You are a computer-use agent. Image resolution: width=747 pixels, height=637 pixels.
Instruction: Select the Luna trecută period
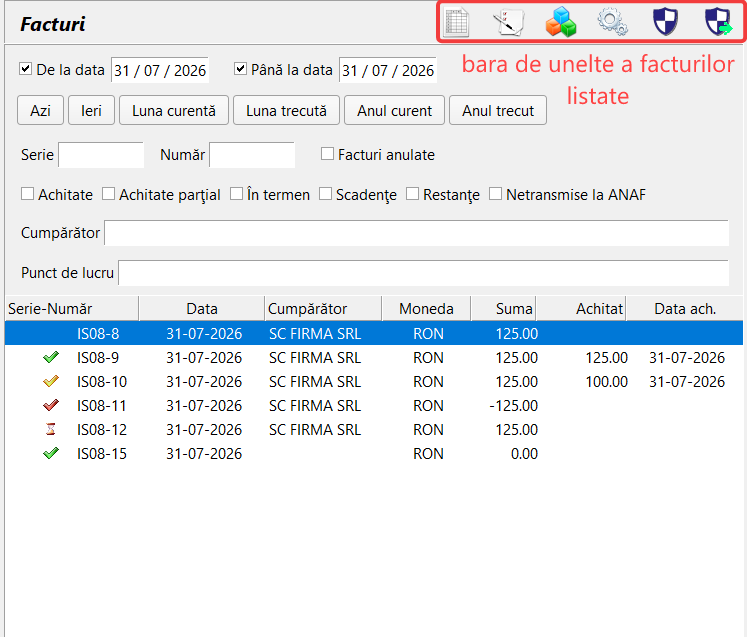286,110
